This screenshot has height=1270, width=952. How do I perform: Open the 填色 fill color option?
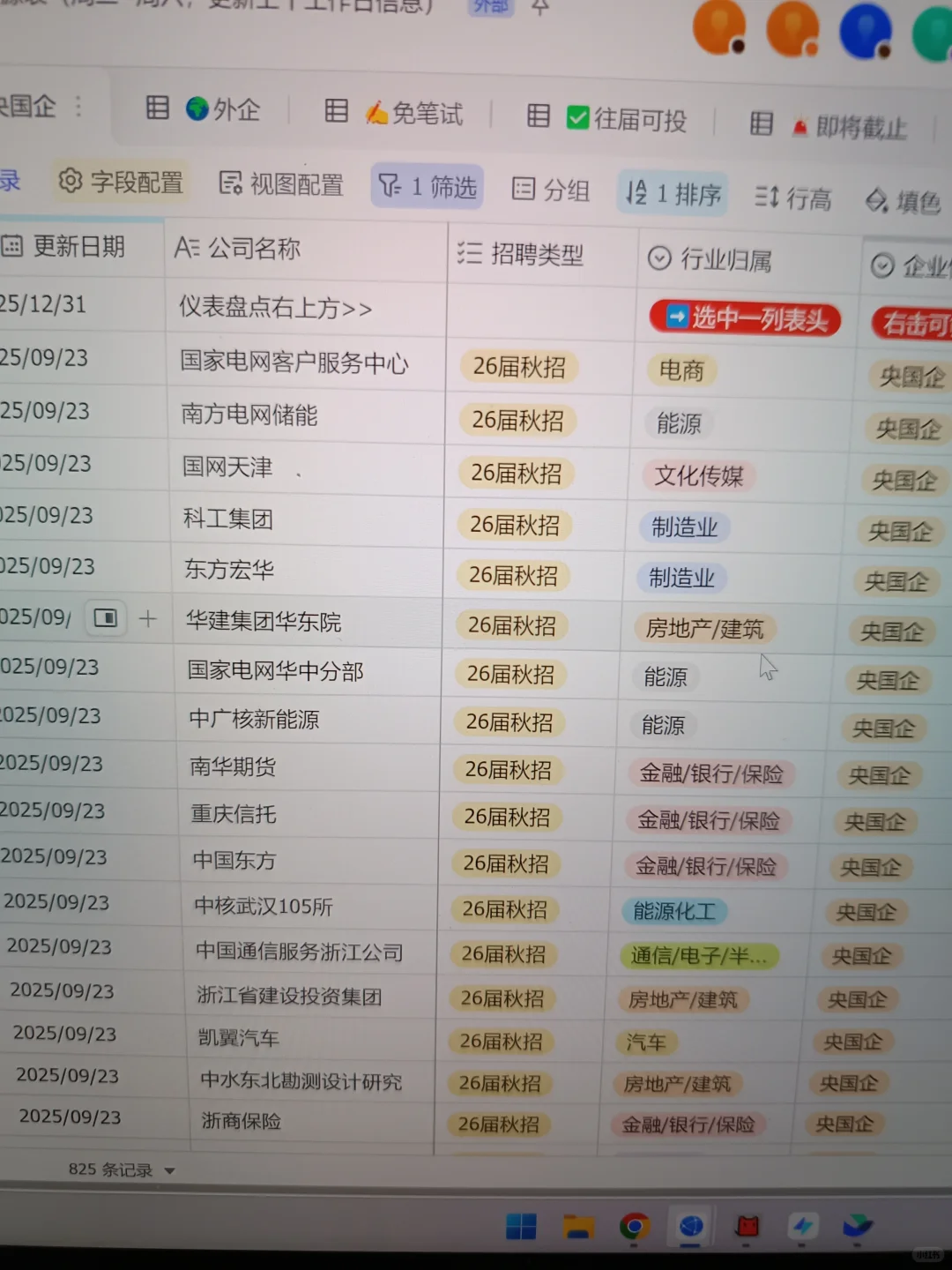tap(903, 201)
